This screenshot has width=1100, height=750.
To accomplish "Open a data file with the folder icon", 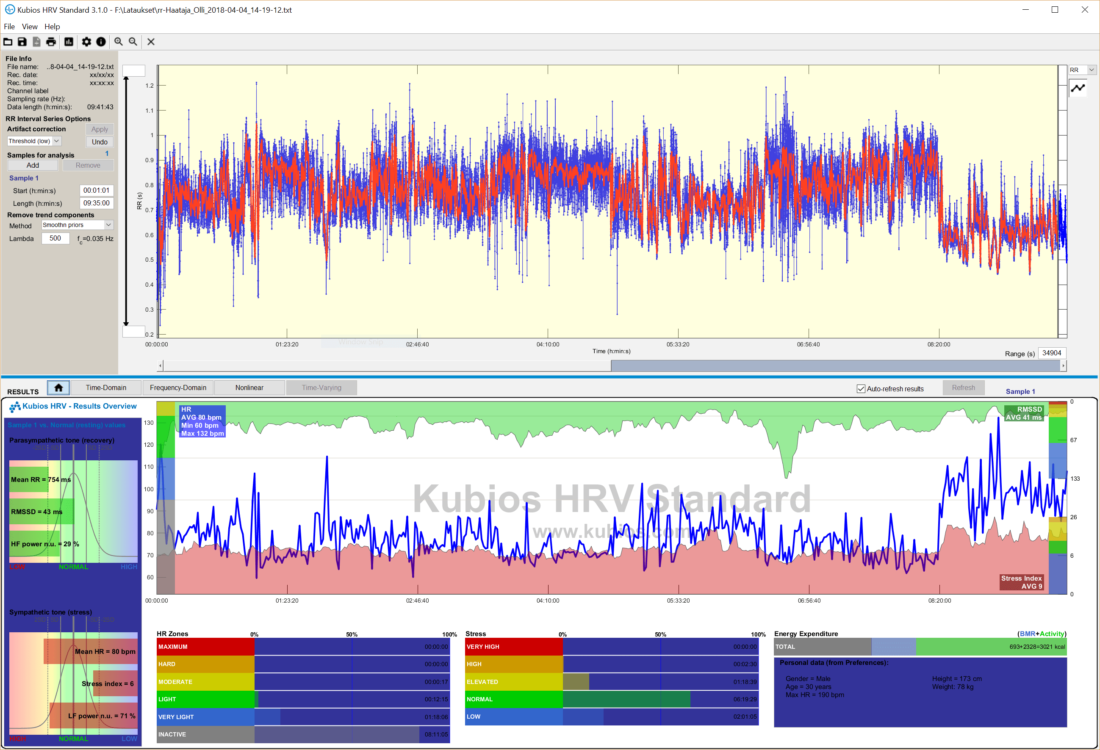I will pos(8,42).
